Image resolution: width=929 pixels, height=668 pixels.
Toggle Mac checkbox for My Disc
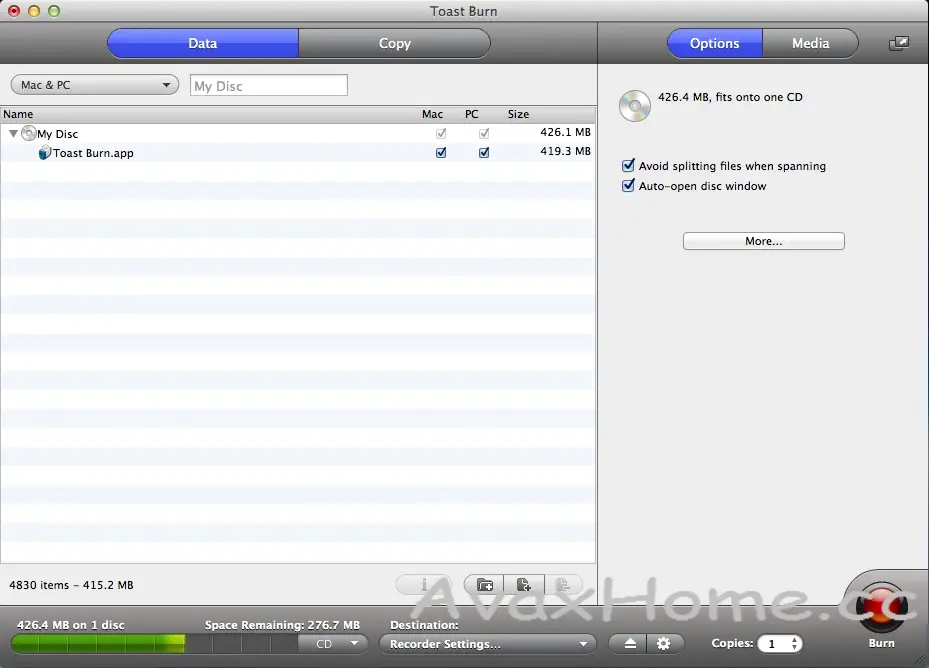441,133
